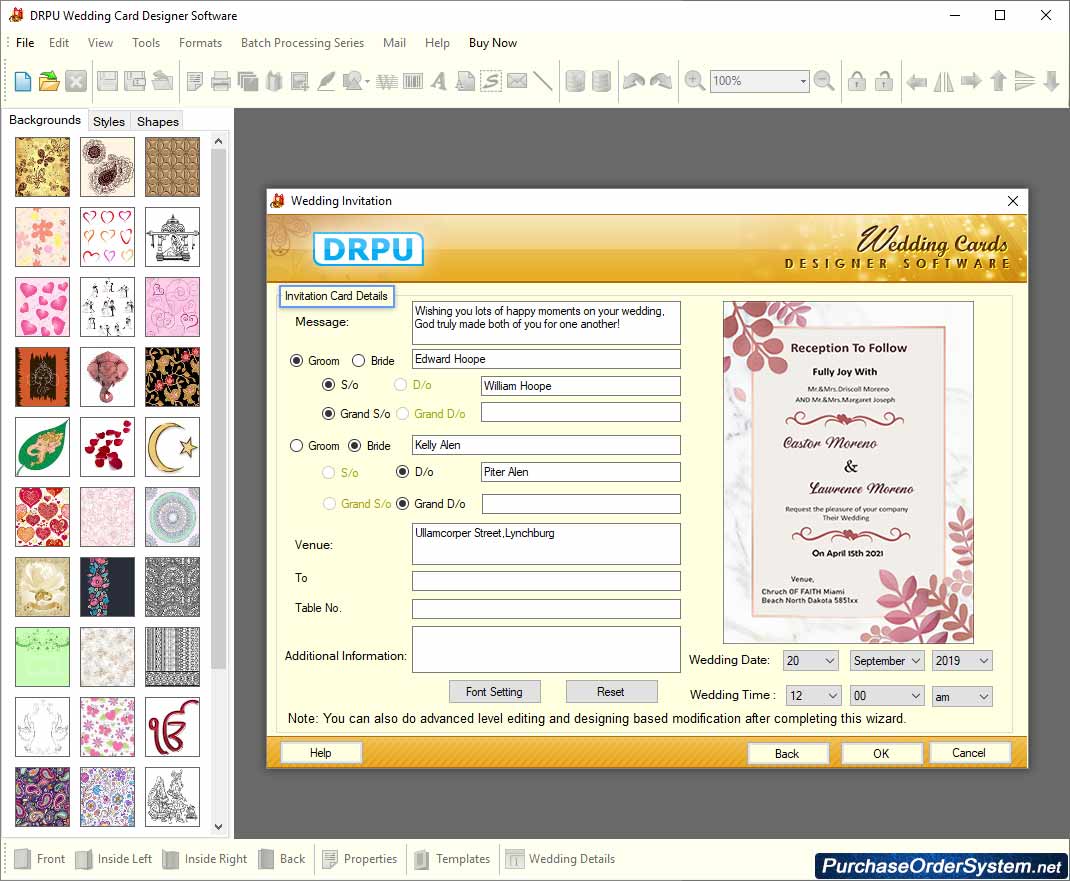Open the File menu
Screen dimensions: 1070x881
click(25, 42)
